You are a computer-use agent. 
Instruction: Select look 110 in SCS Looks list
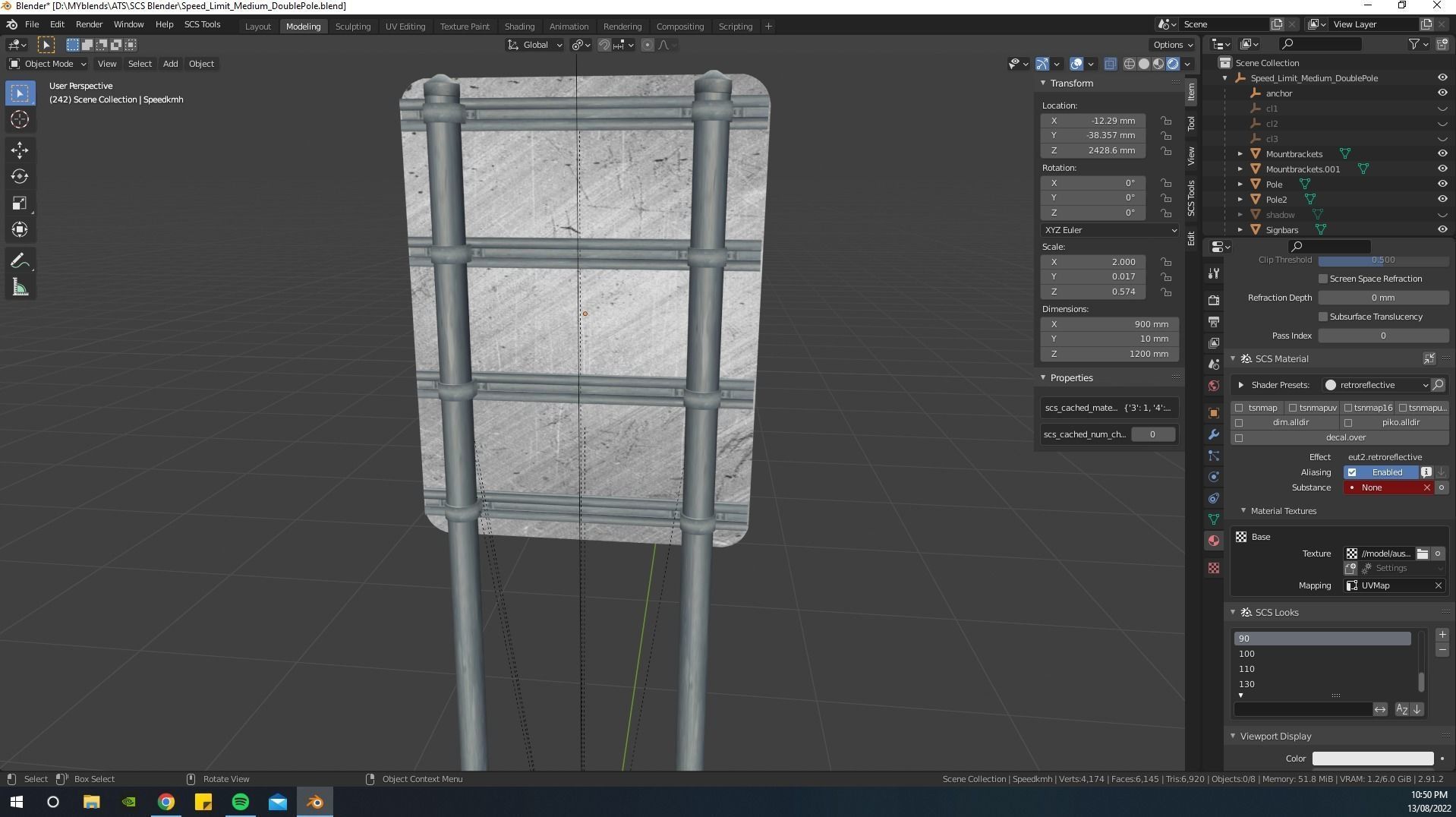[1321, 669]
